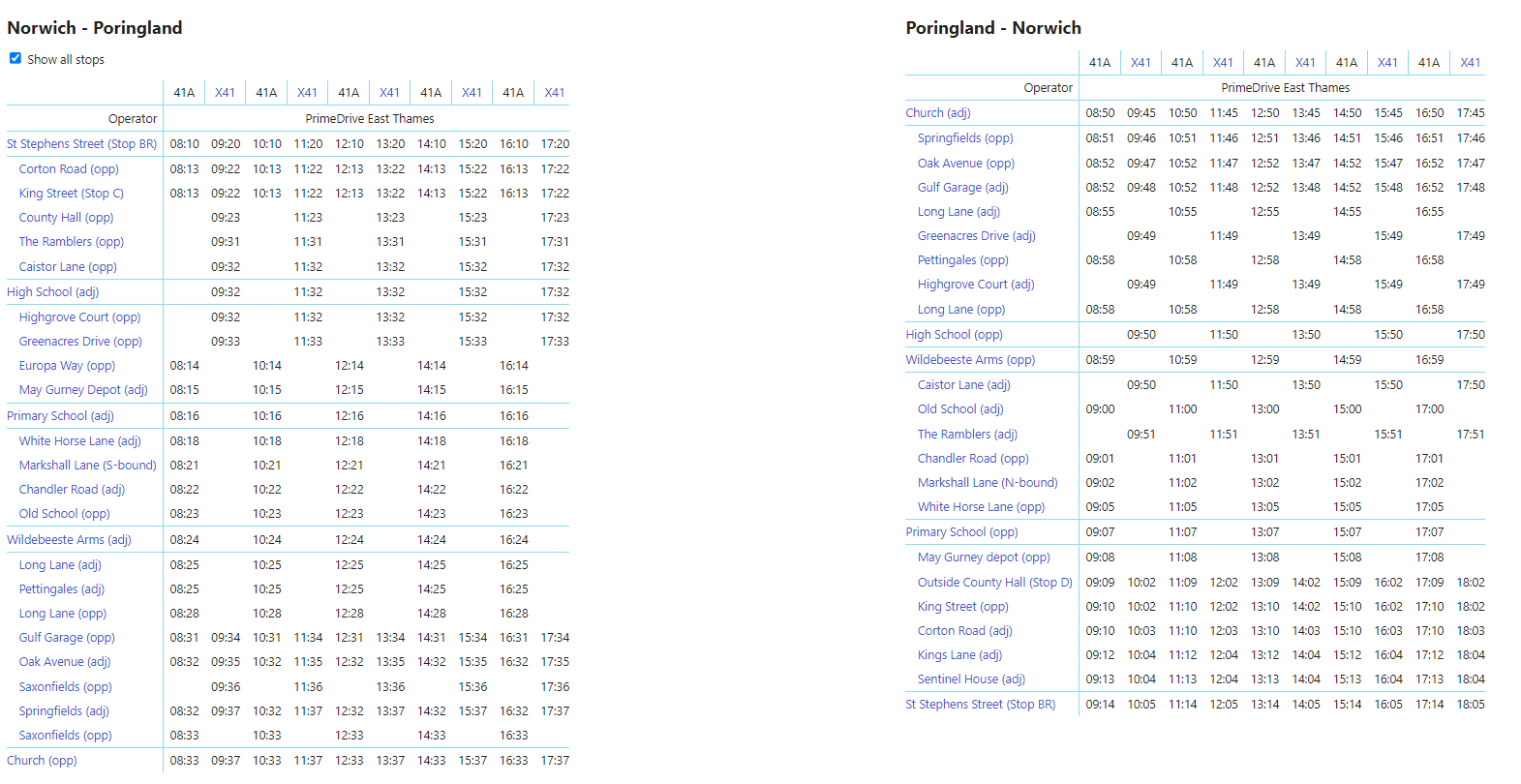Select The Ramblers (adj) stop link
The image size is (1521, 784).
point(967,435)
